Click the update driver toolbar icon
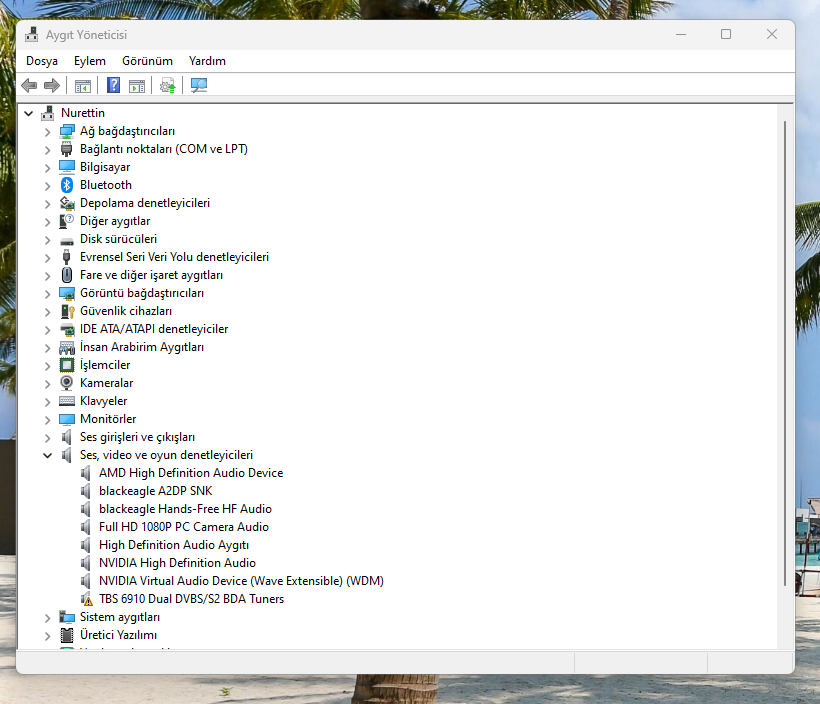The height and width of the screenshot is (704, 820). (167, 86)
